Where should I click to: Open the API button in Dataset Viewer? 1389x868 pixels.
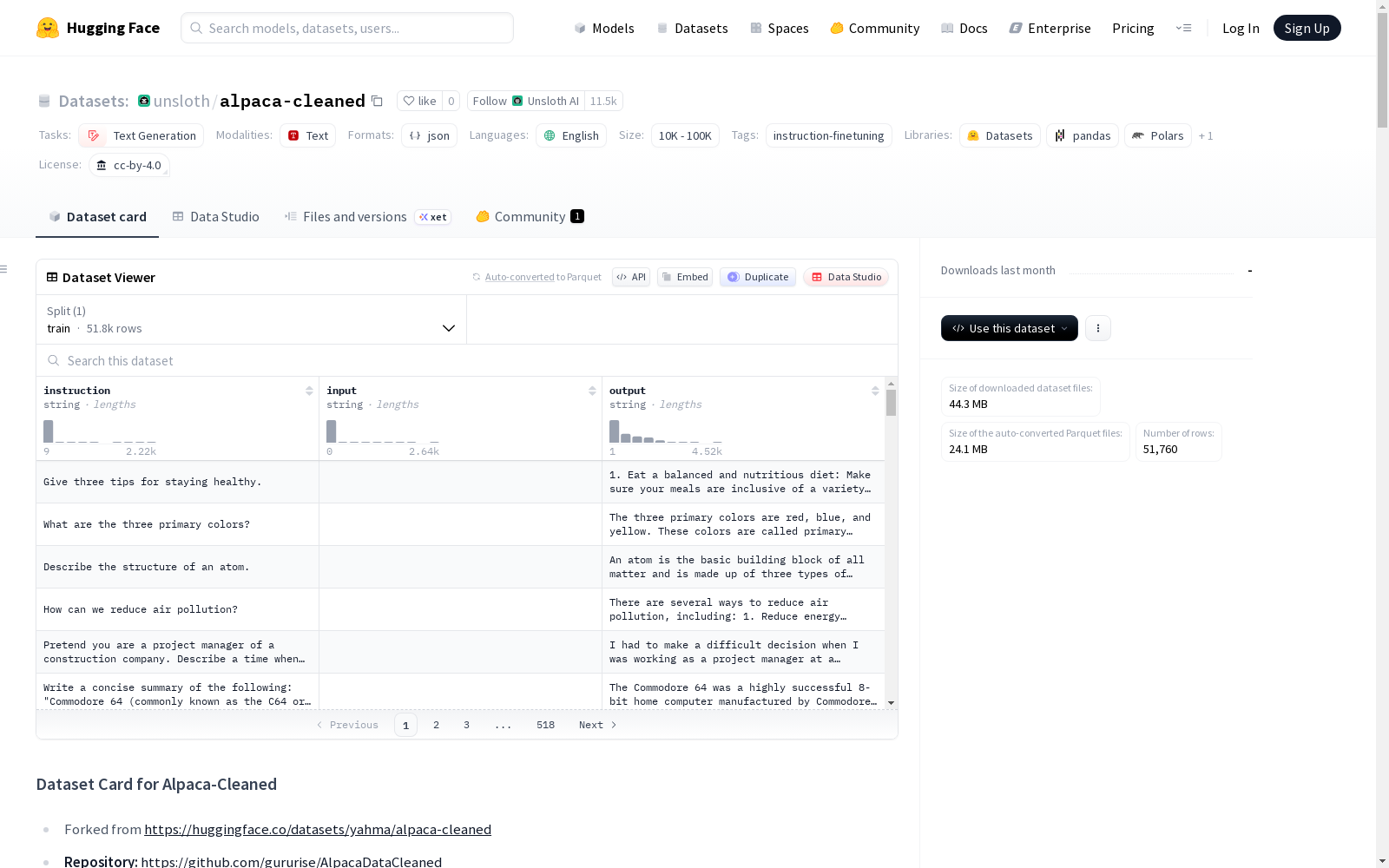click(x=631, y=277)
